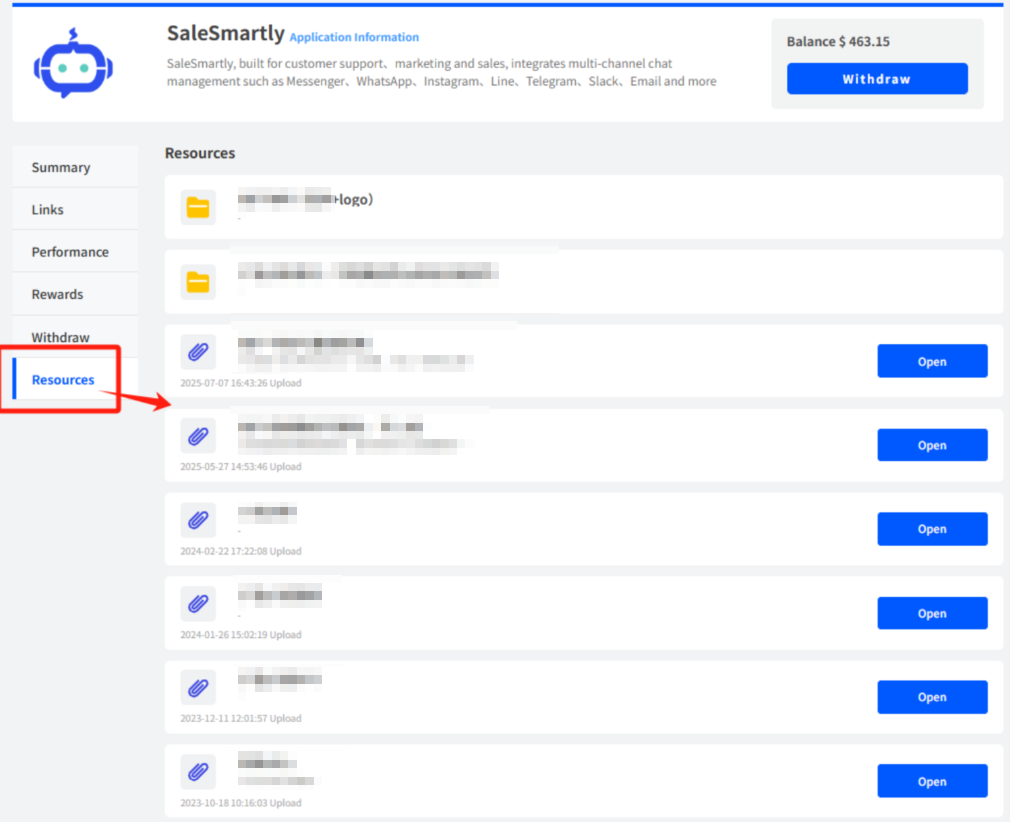Open the resource uploaded 2024-01-26 15:02:19
The width and height of the screenshot is (1010, 822).
click(x=932, y=613)
